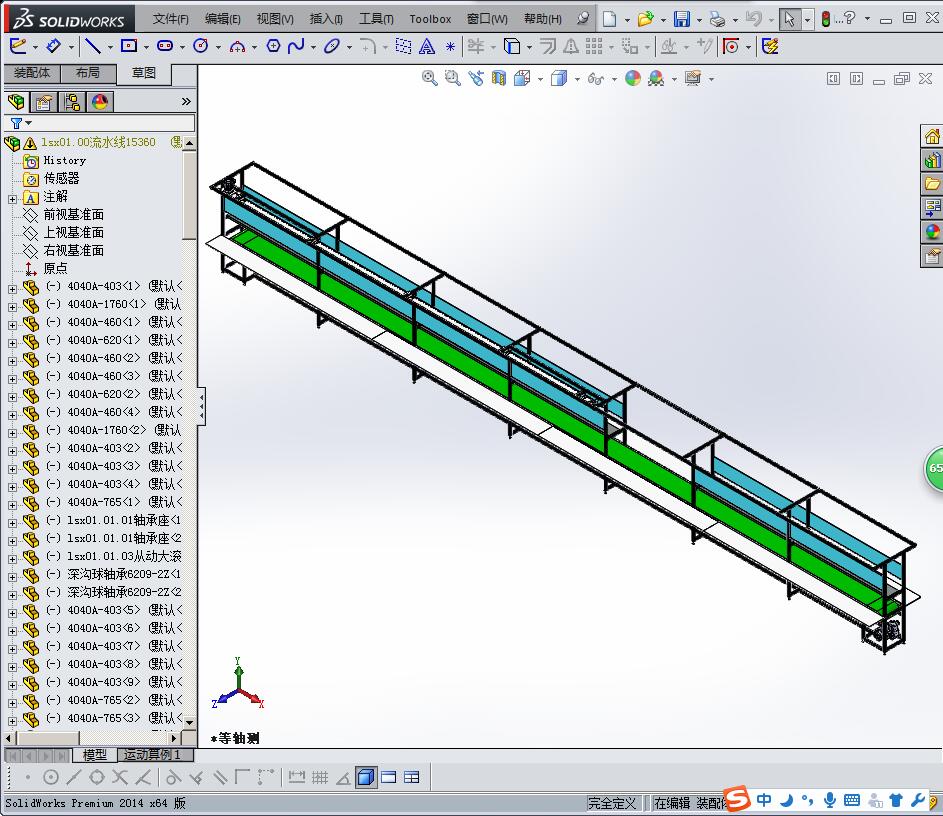Toggle four-view viewport layout icon

[x=411, y=778]
